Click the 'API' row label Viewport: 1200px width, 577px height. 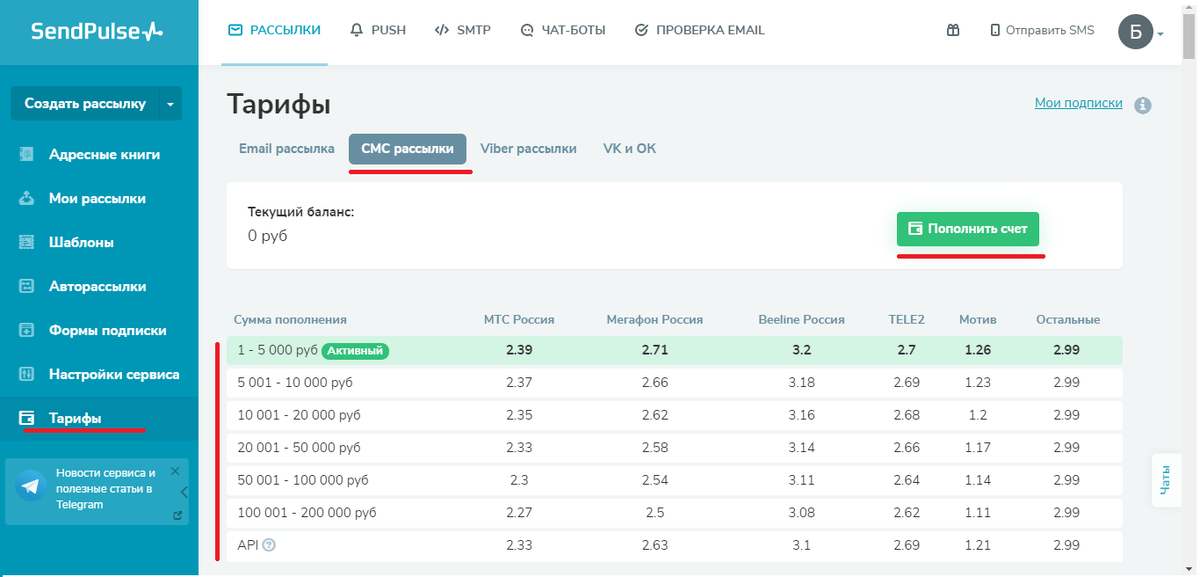(x=248, y=545)
